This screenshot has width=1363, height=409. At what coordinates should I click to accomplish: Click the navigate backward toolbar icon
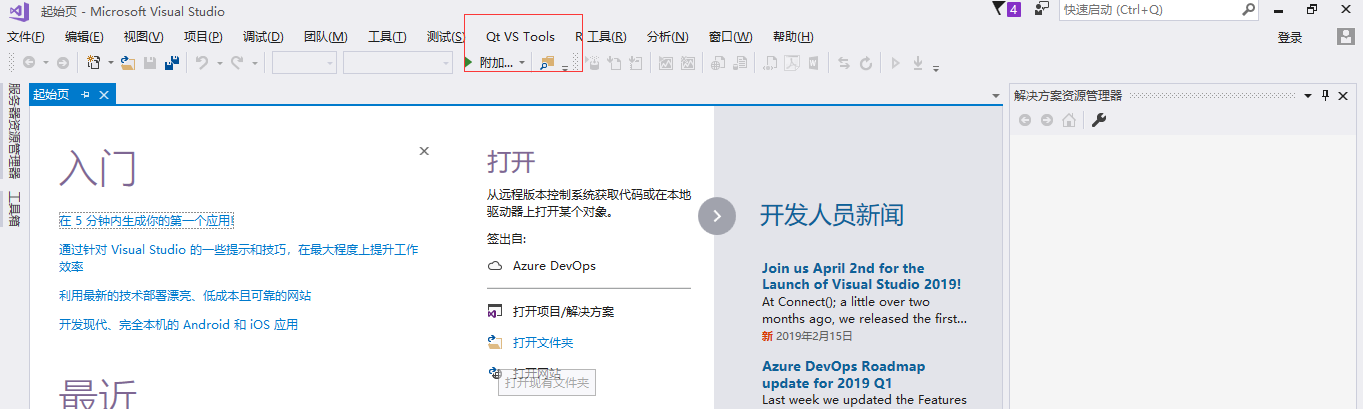[29, 63]
